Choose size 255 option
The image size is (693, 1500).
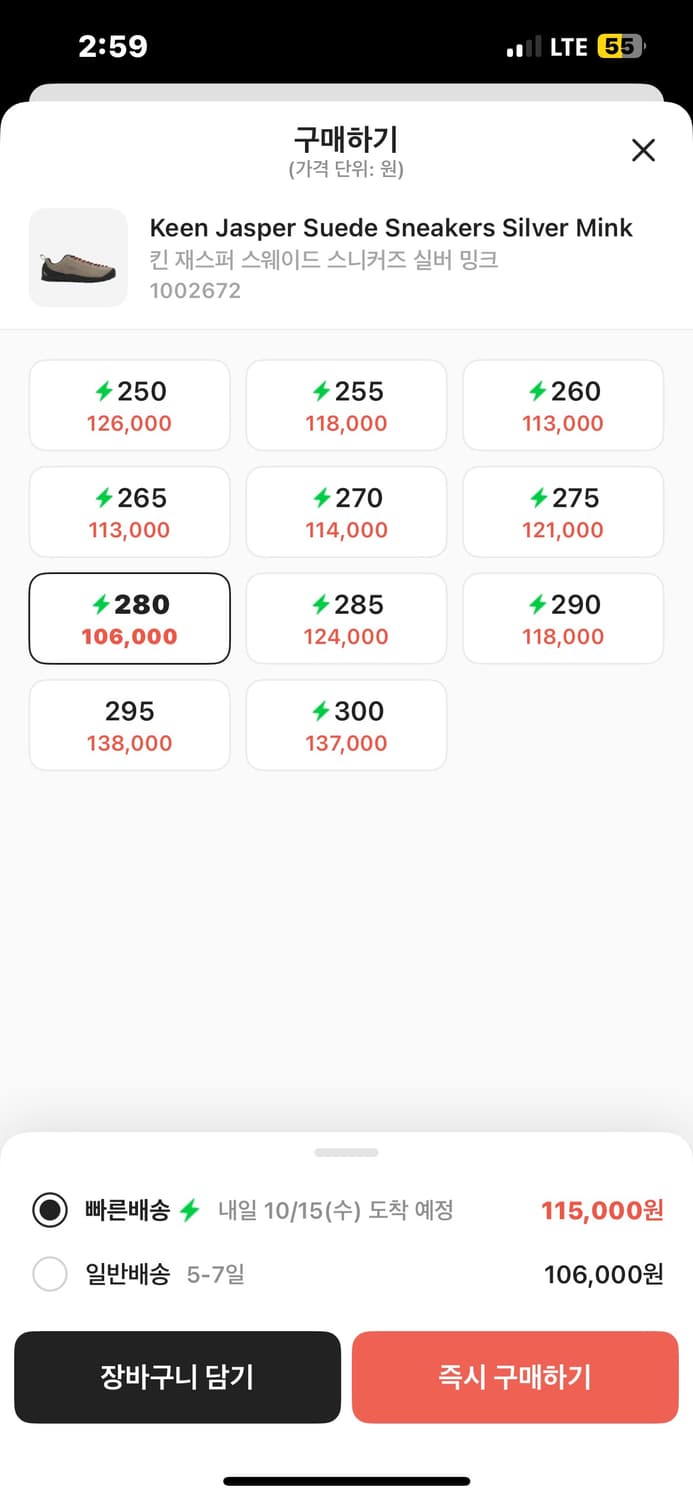(x=346, y=406)
